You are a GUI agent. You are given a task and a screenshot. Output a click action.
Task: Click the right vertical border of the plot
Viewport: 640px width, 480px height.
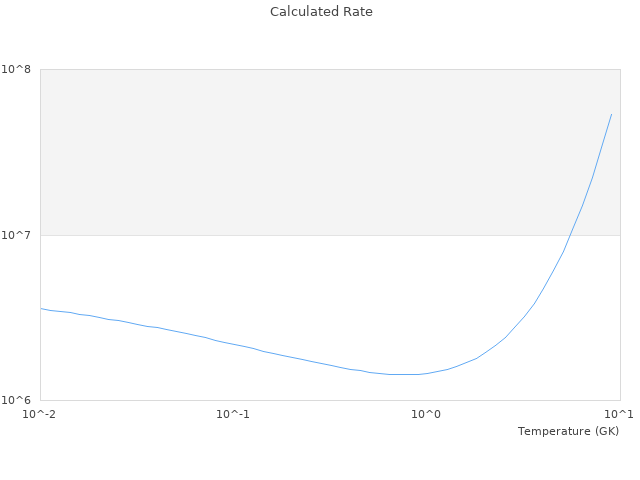pos(620,300)
